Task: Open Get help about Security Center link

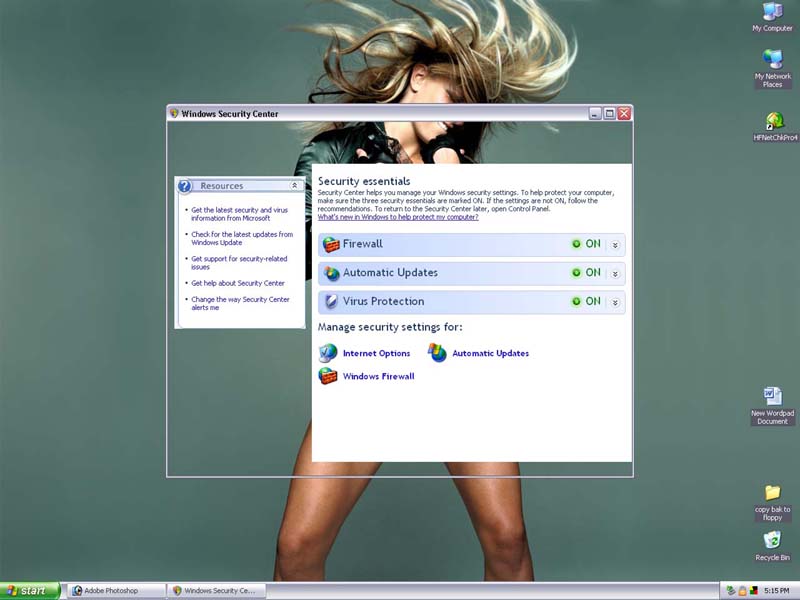Action: tap(238, 283)
